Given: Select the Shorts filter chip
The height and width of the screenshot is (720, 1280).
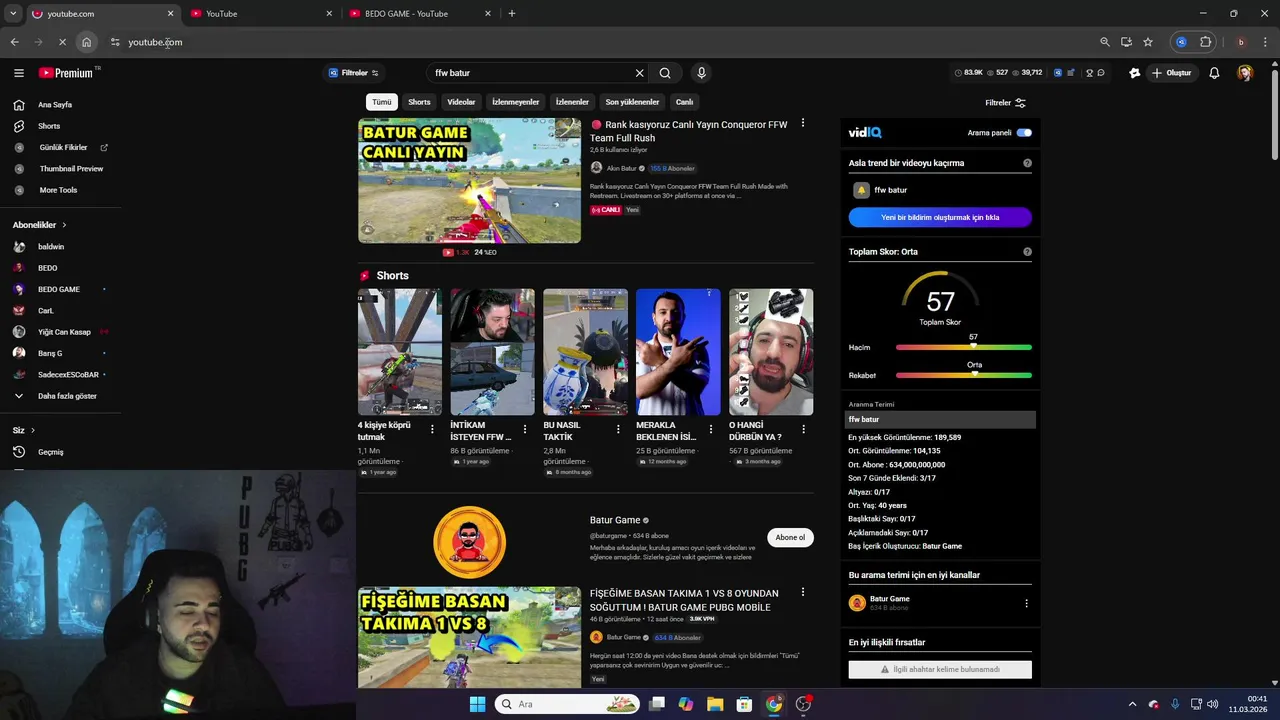Looking at the screenshot, I should point(419,102).
